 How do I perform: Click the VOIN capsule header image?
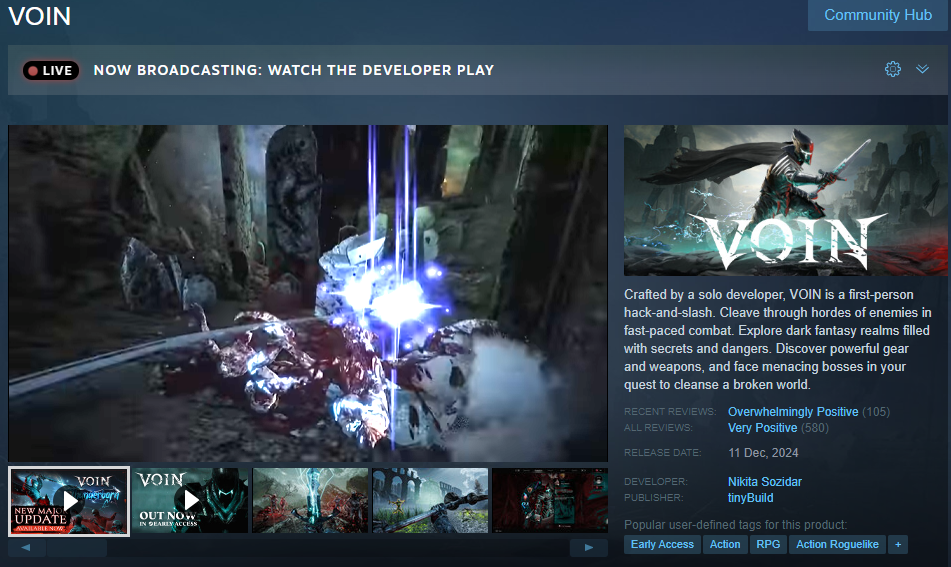785,201
